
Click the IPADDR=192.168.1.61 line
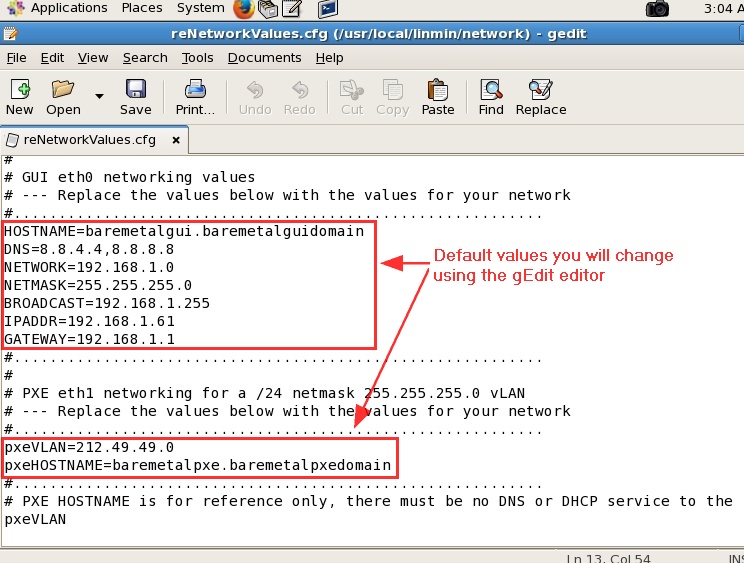89,322
